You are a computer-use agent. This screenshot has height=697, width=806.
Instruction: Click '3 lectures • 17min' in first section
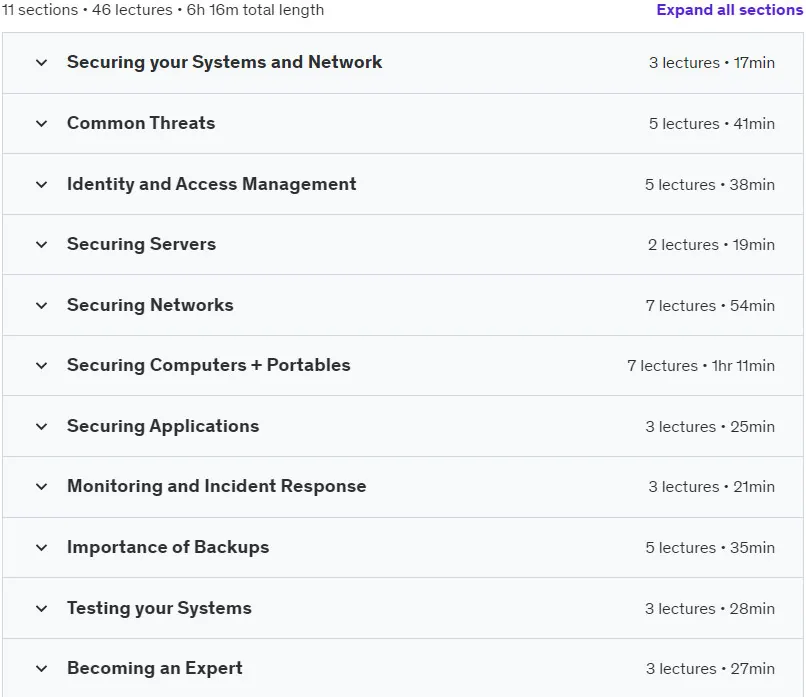pos(711,63)
